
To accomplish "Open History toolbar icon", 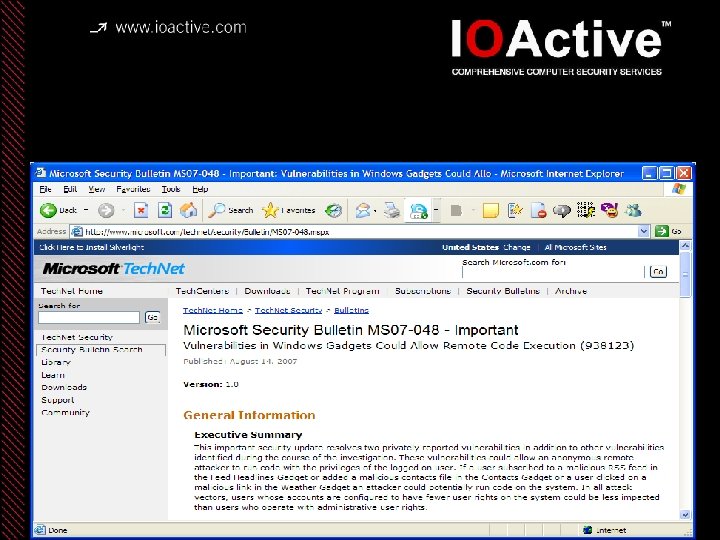I will 333,210.
